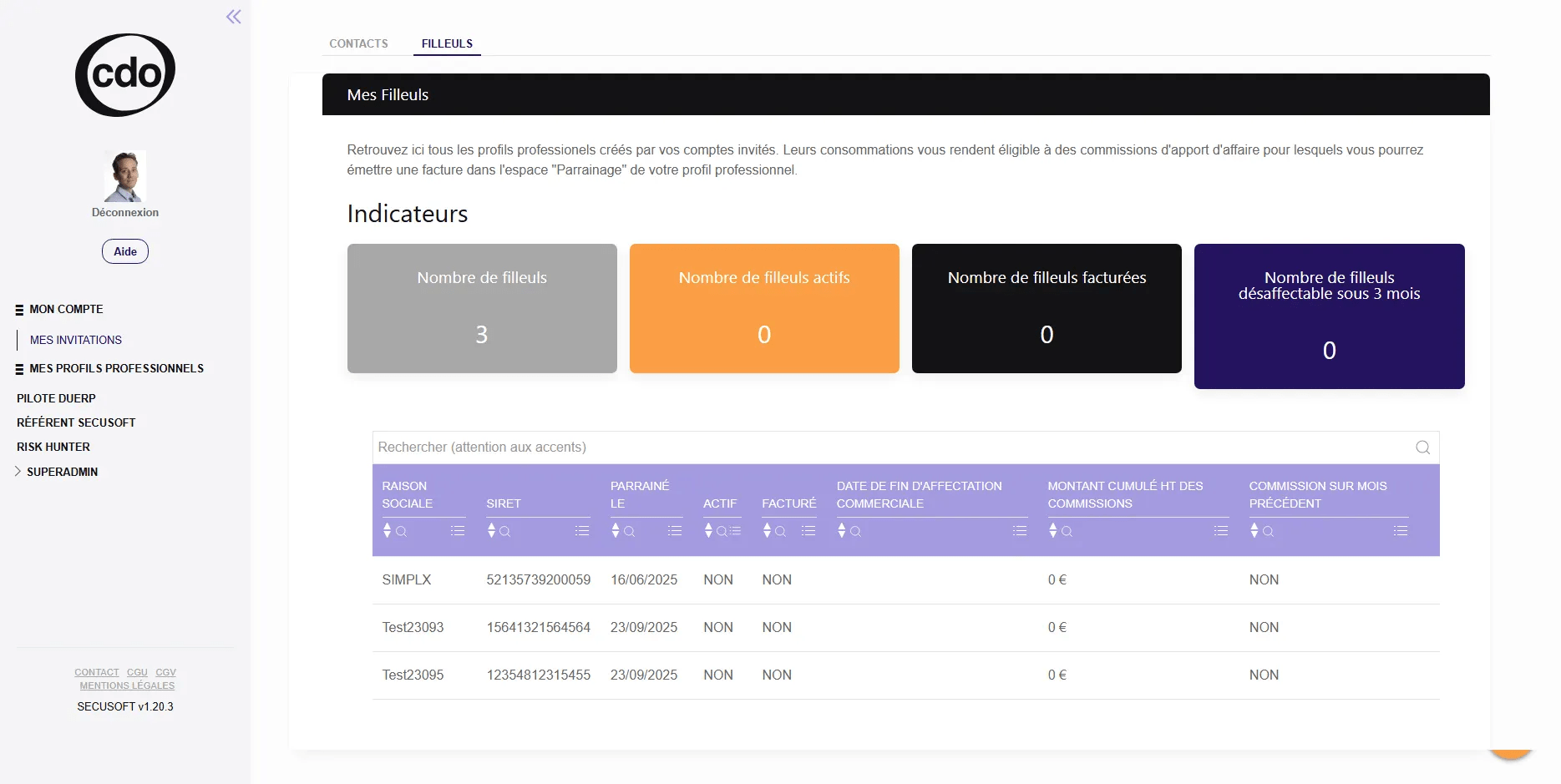Sort by Montant cumulé HT des commissions
Image resolution: width=1561 pixels, height=784 pixels.
click(x=1053, y=531)
